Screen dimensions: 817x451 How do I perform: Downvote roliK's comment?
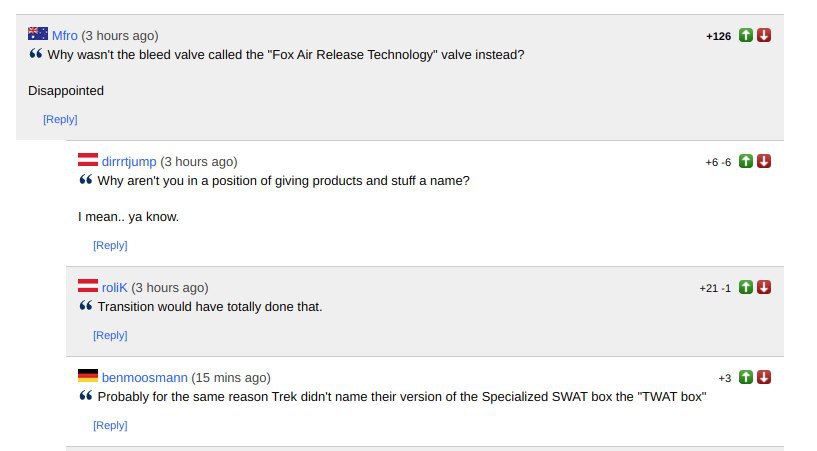(x=764, y=287)
